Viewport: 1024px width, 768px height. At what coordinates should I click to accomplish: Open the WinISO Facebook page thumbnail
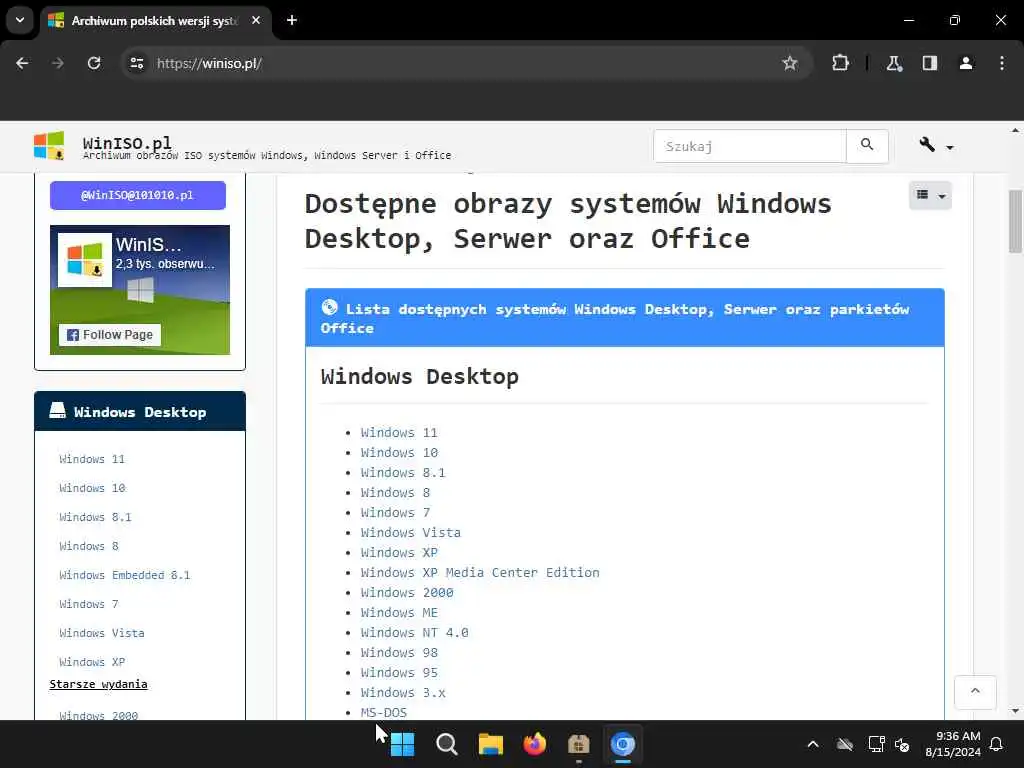coord(85,260)
